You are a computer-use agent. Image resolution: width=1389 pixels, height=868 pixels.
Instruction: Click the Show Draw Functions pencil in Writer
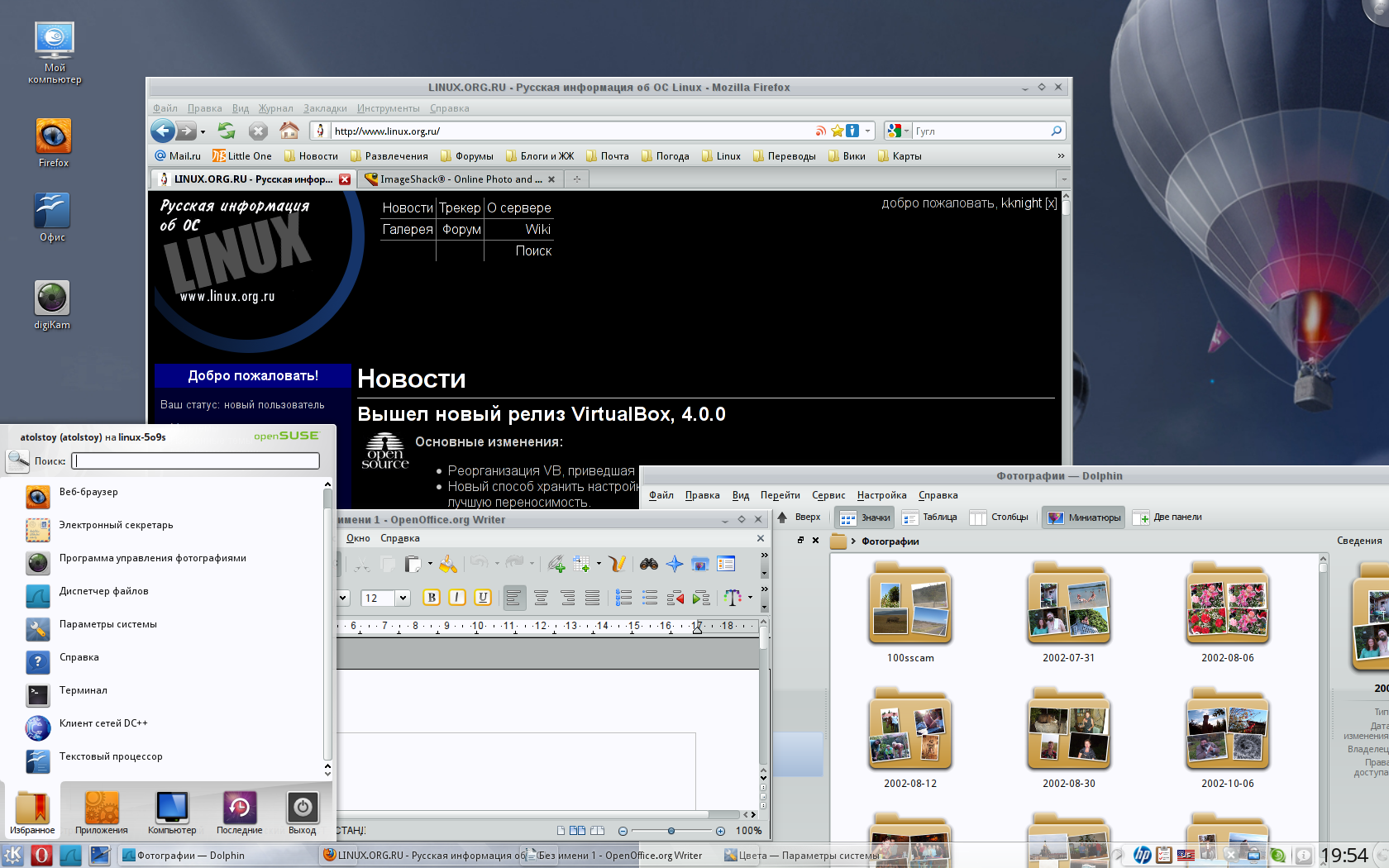(617, 564)
